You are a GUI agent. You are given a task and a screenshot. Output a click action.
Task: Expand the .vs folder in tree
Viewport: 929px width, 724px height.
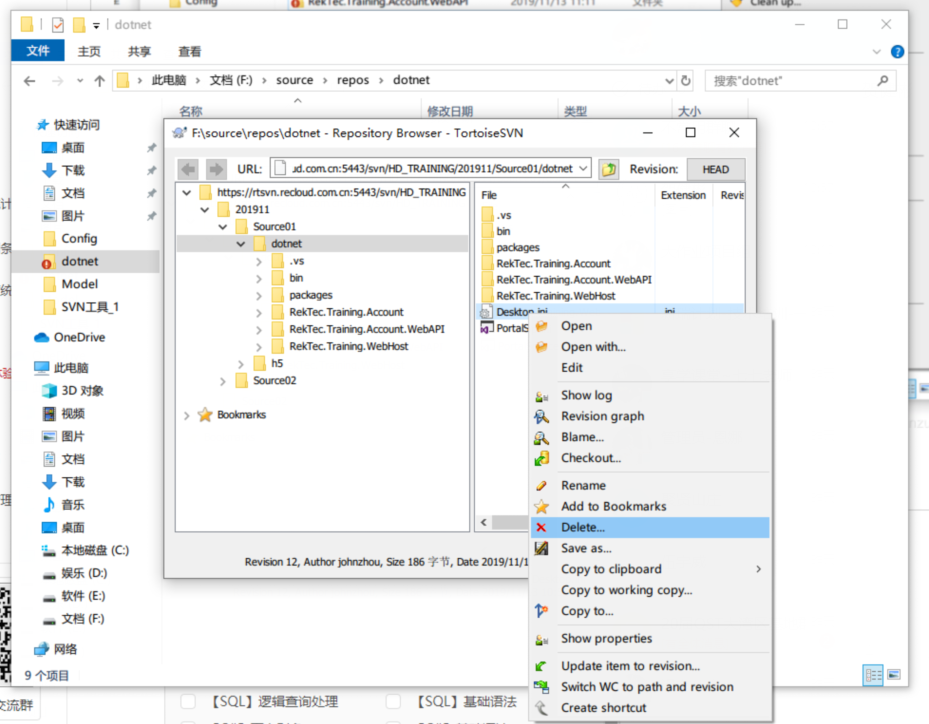(259, 261)
